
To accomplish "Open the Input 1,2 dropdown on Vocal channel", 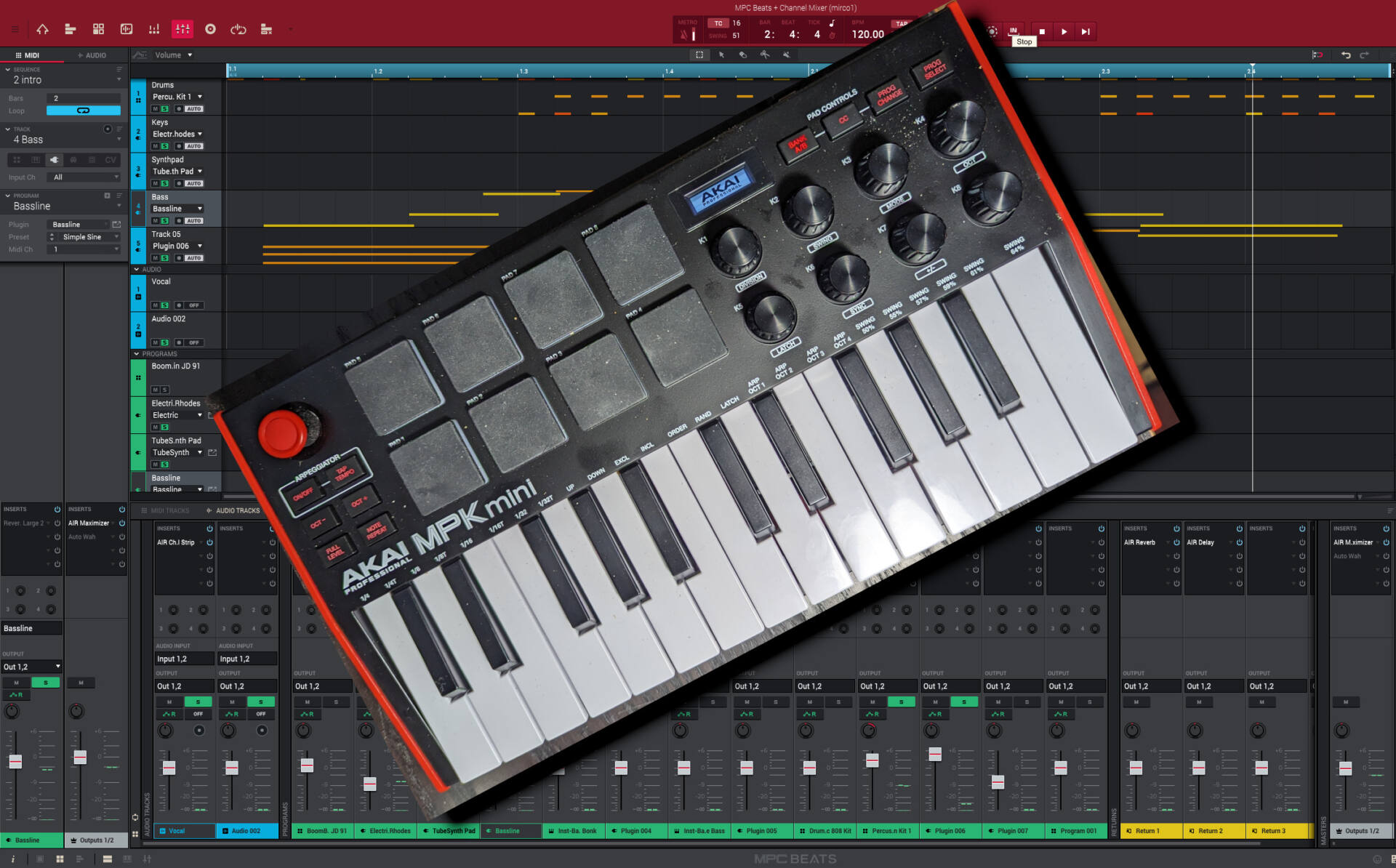I will 185,659.
